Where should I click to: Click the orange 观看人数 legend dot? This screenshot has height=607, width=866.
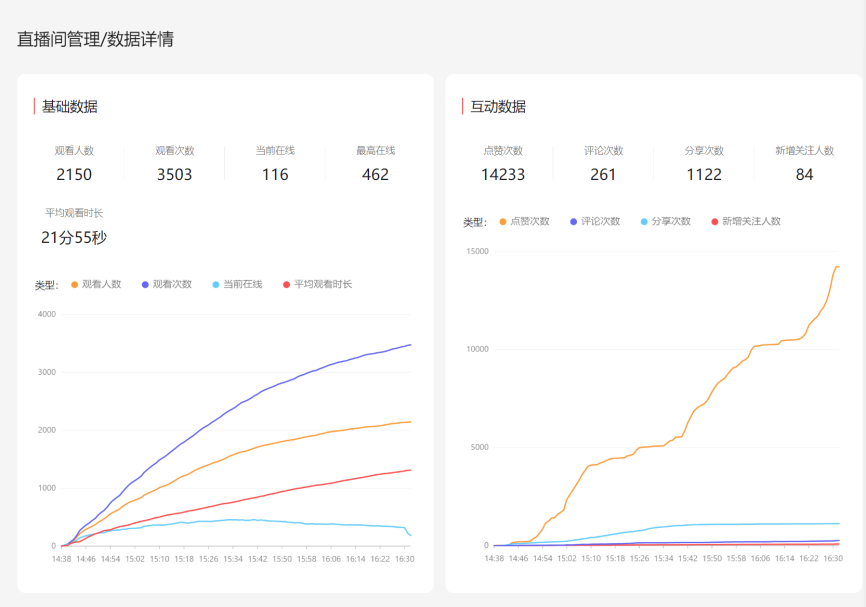point(75,284)
